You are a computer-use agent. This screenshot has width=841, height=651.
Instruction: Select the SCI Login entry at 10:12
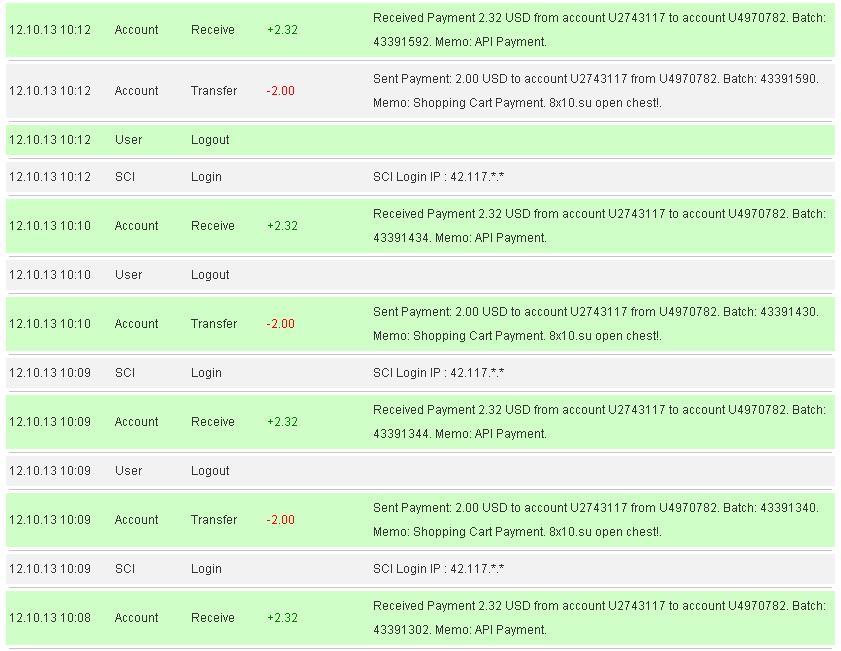tap(206, 177)
